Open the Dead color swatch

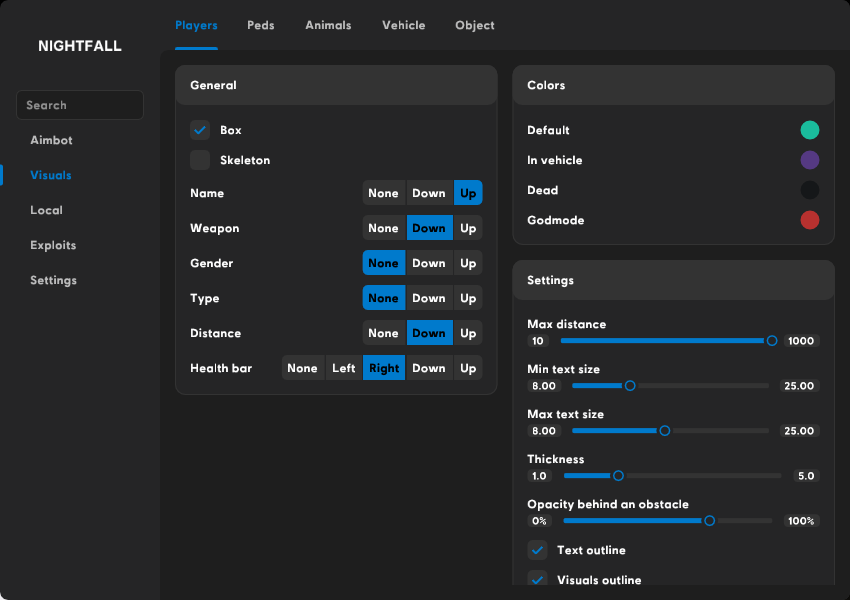[x=810, y=190]
